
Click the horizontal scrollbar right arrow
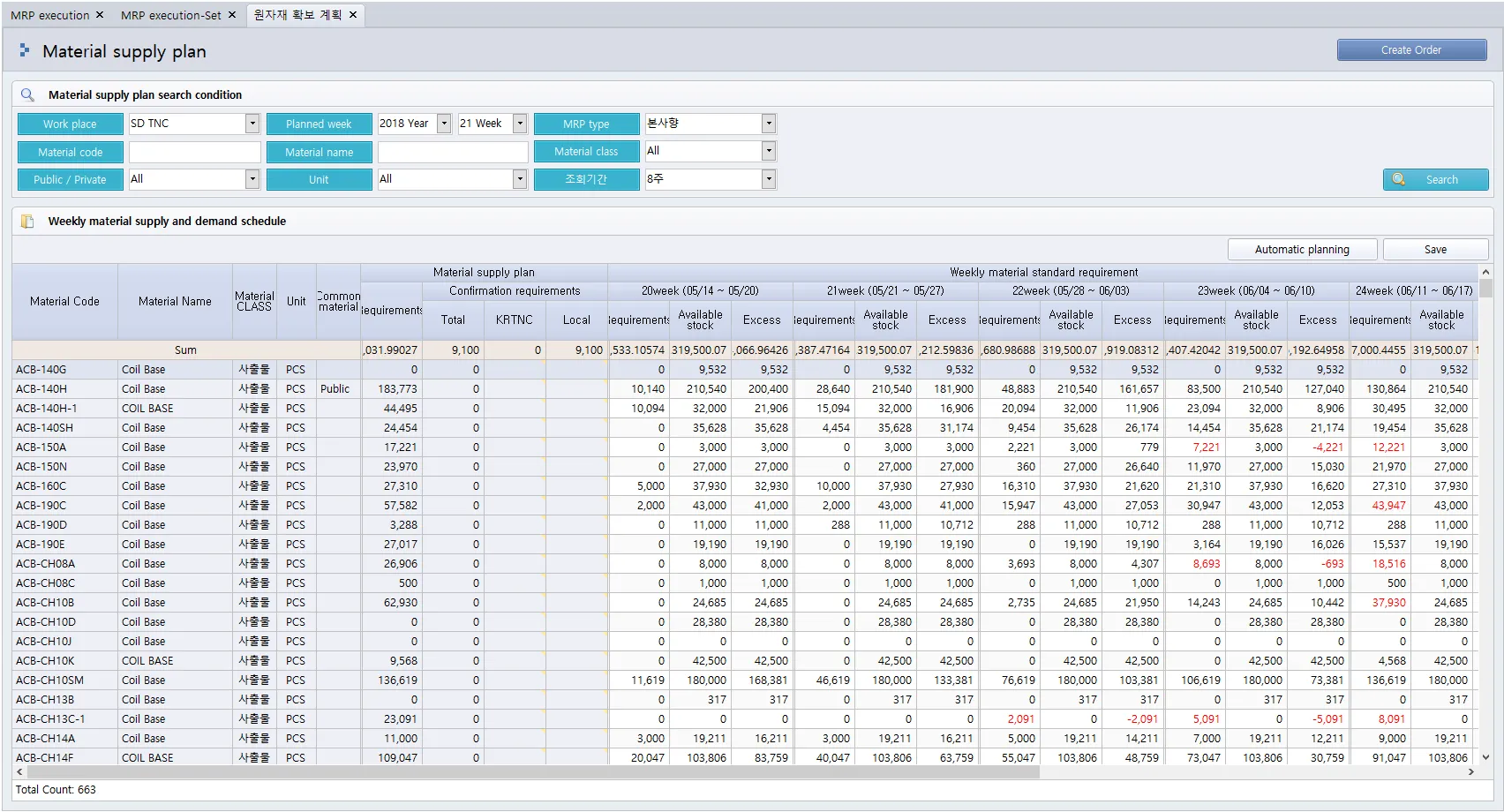tap(1471, 771)
